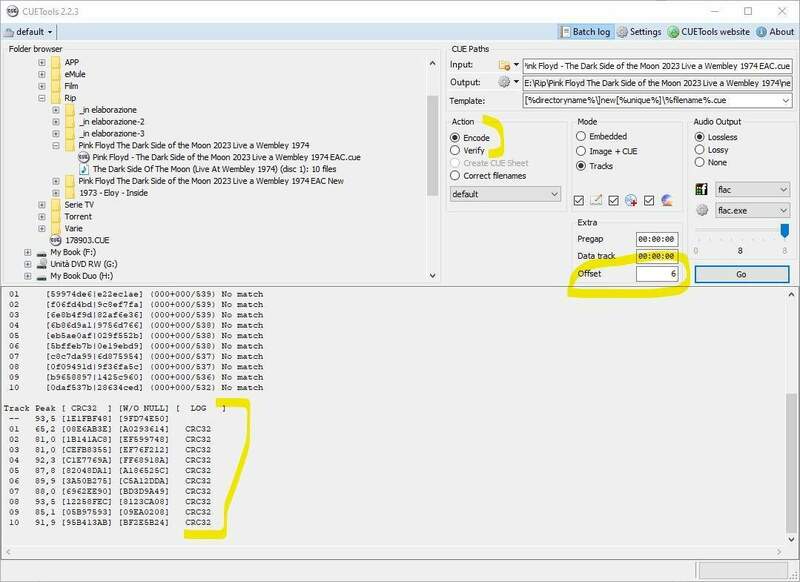Select the Verify action radio button
Screen dimensions: 800x582
pos(456,150)
